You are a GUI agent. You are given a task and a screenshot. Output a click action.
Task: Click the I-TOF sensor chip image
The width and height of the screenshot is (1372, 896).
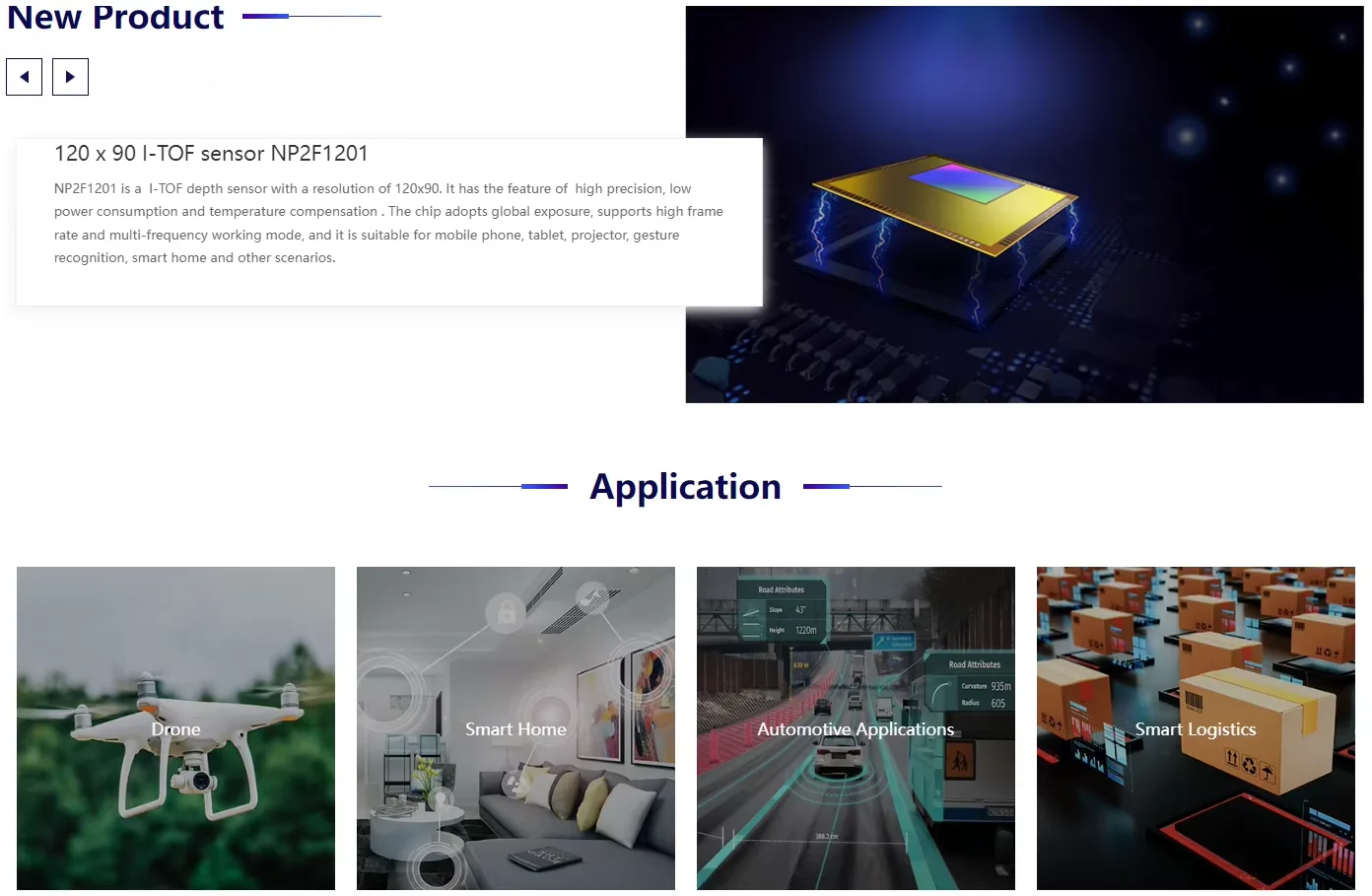(1024, 205)
